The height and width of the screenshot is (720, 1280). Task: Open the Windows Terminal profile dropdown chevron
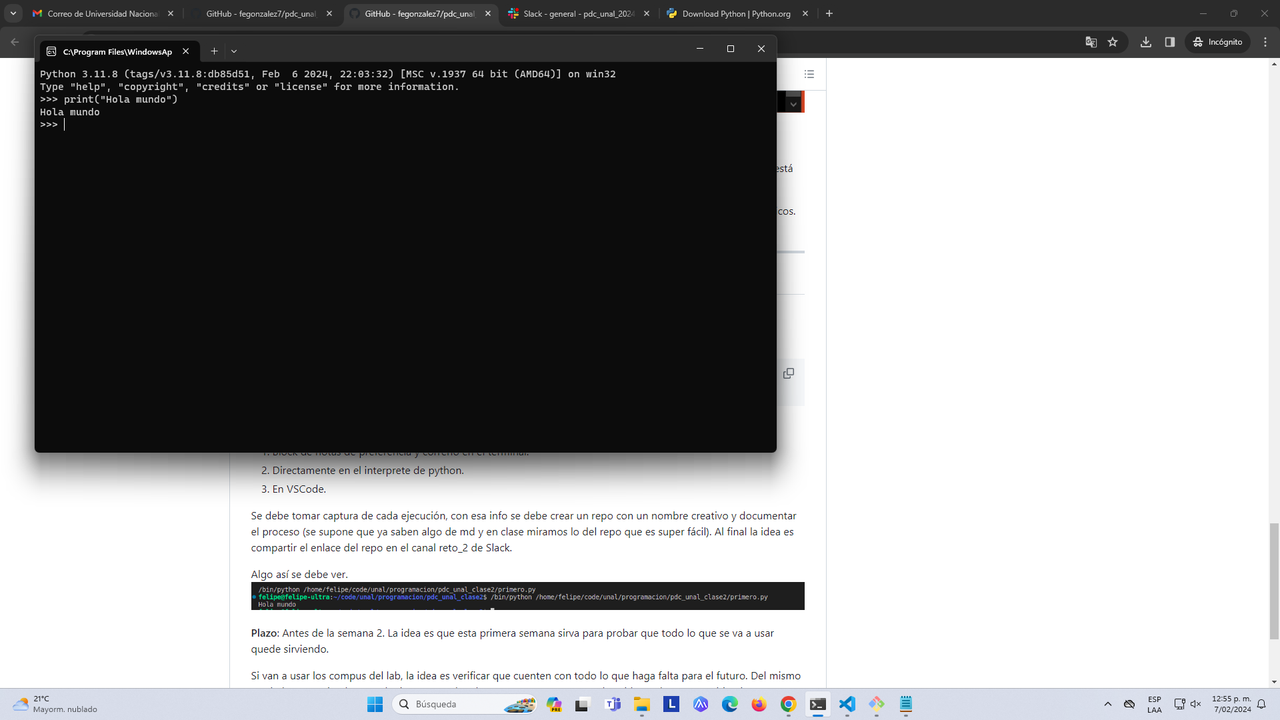click(233, 51)
